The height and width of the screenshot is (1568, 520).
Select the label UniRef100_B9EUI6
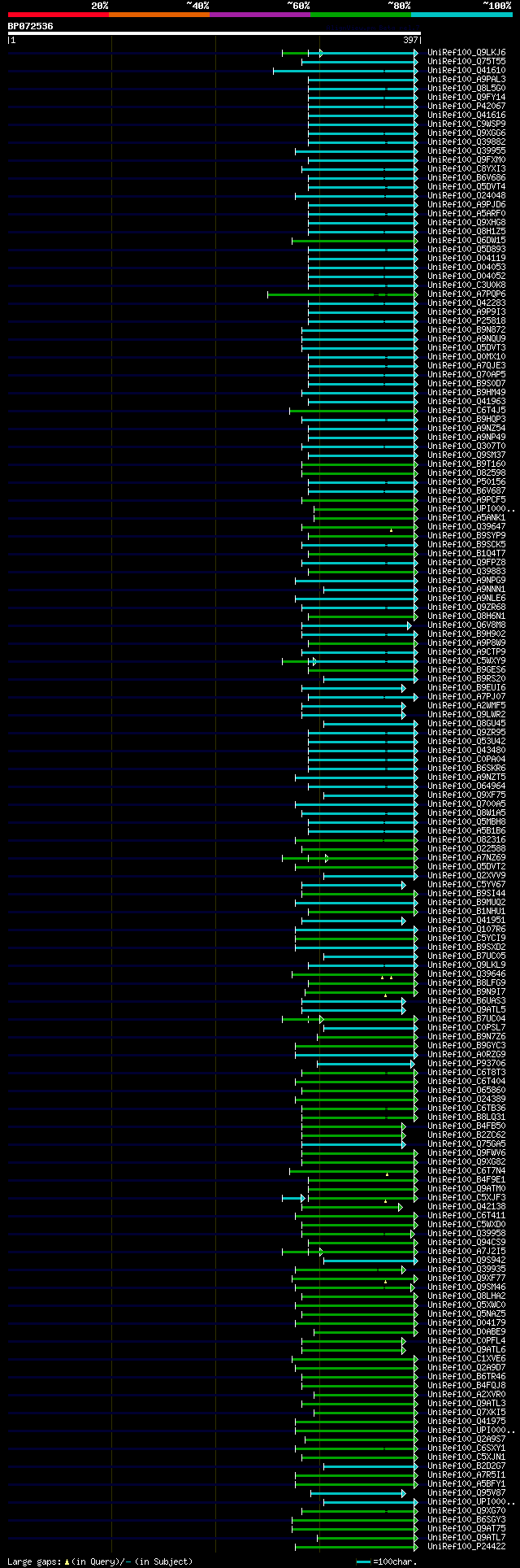[466, 687]
